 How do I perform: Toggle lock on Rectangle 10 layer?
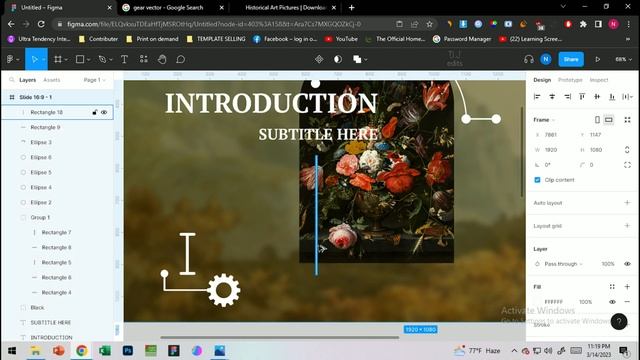pyautogui.click(x=95, y=112)
